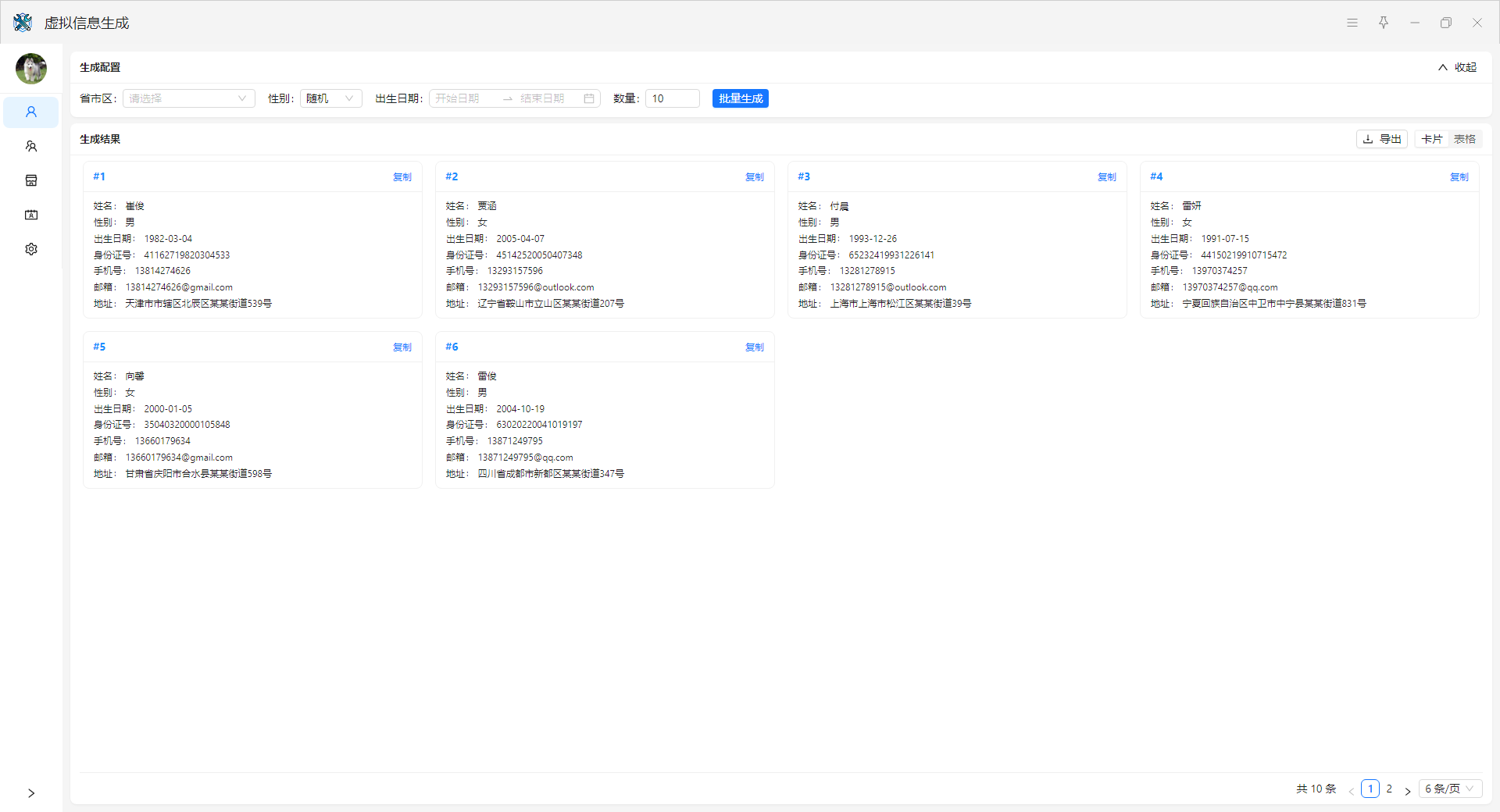Open the multi-user group sidebar icon

[x=31, y=147]
